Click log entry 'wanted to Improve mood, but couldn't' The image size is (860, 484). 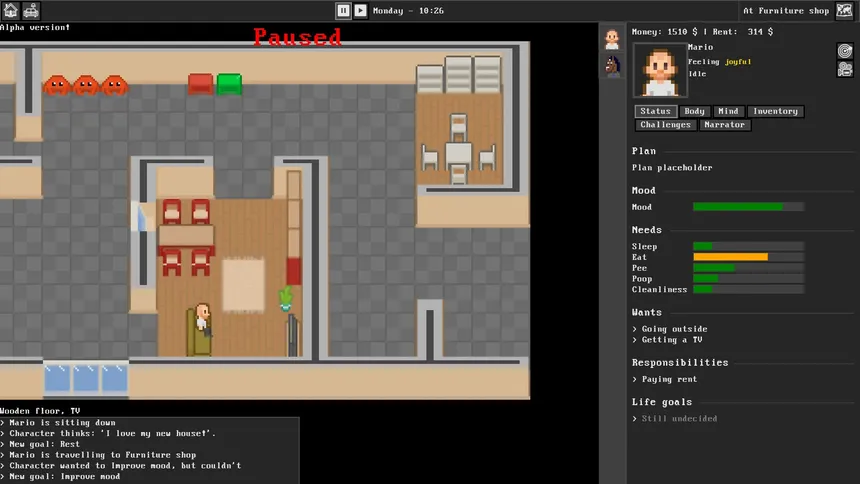click(x=121, y=465)
